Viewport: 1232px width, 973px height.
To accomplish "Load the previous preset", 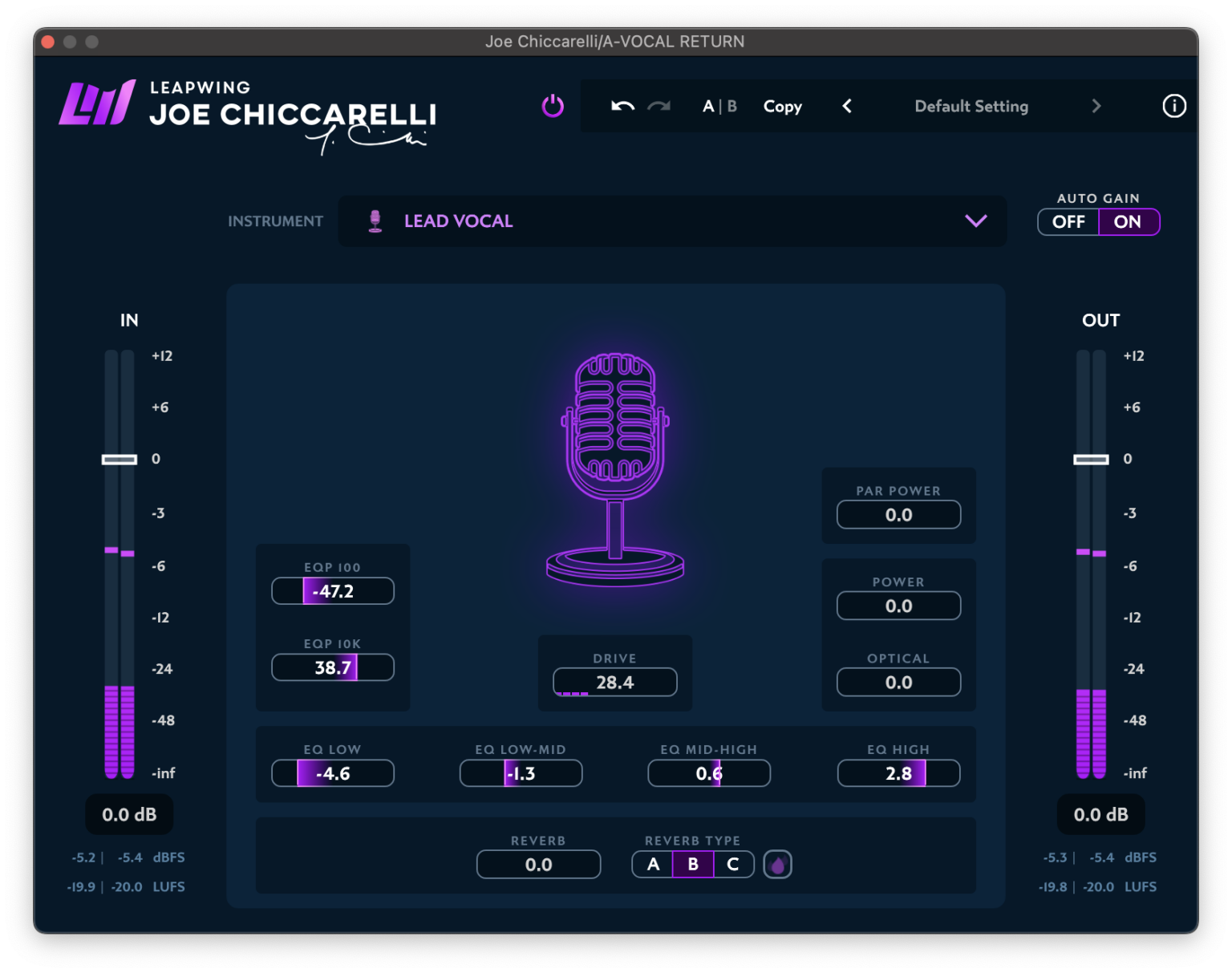I will tap(847, 106).
